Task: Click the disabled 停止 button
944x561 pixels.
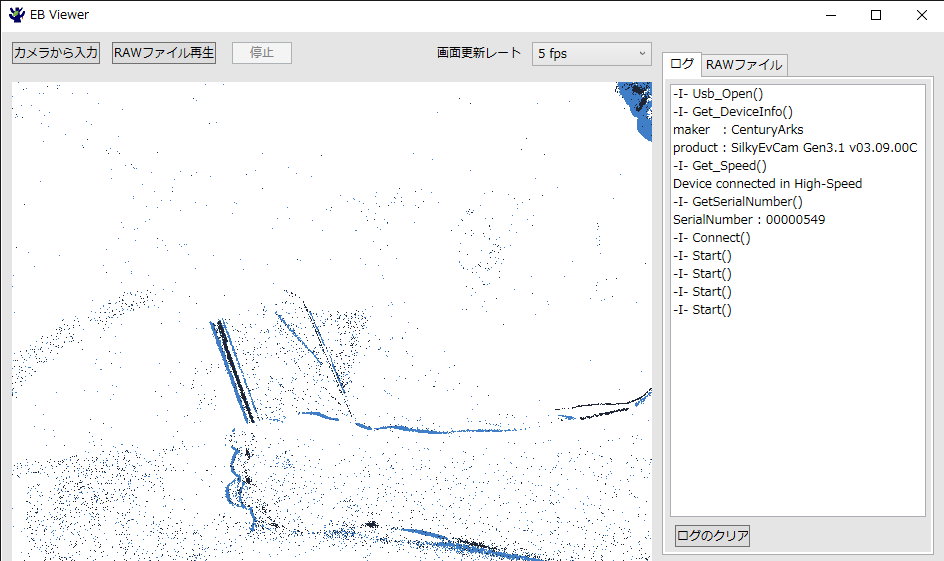Action: tap(262, 53)
